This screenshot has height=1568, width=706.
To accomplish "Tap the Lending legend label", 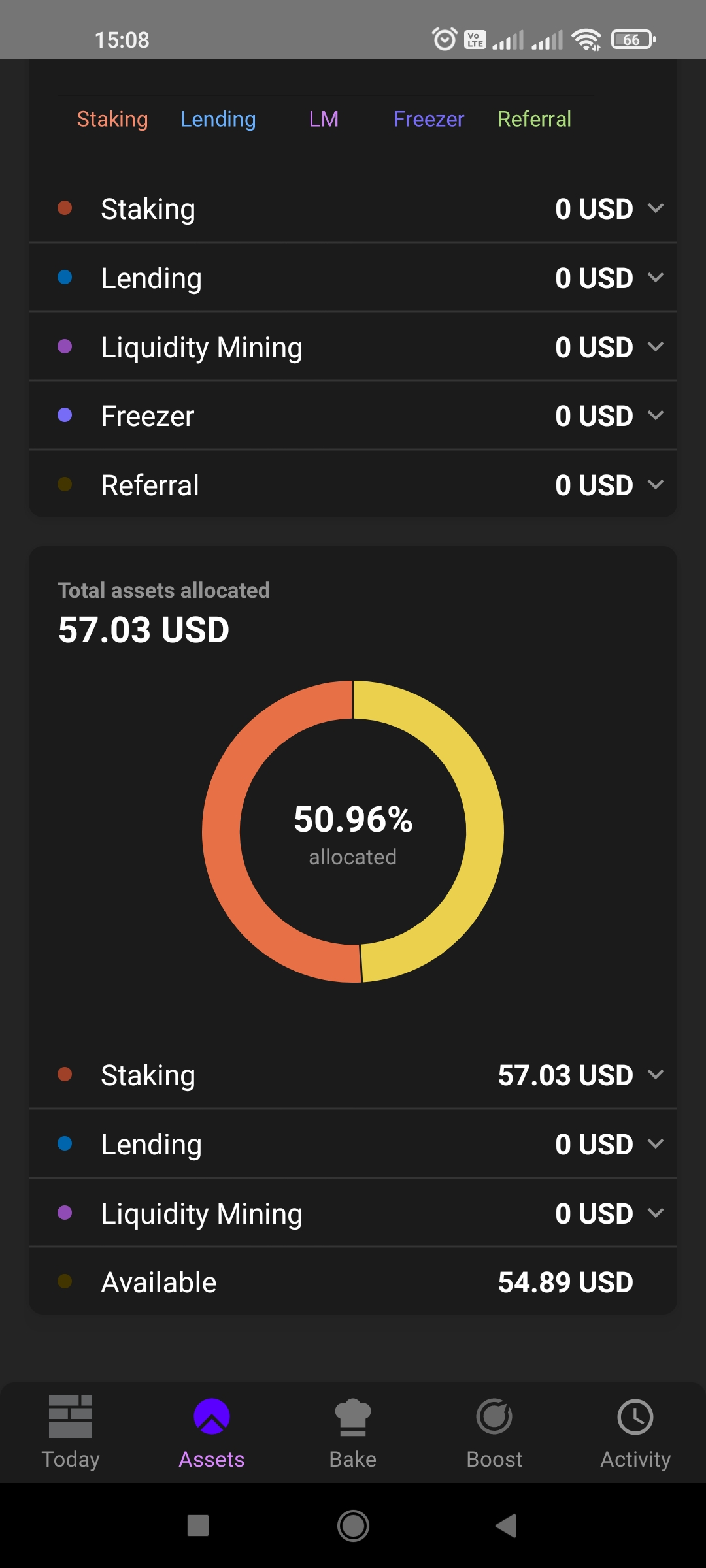I will (218, 119).
